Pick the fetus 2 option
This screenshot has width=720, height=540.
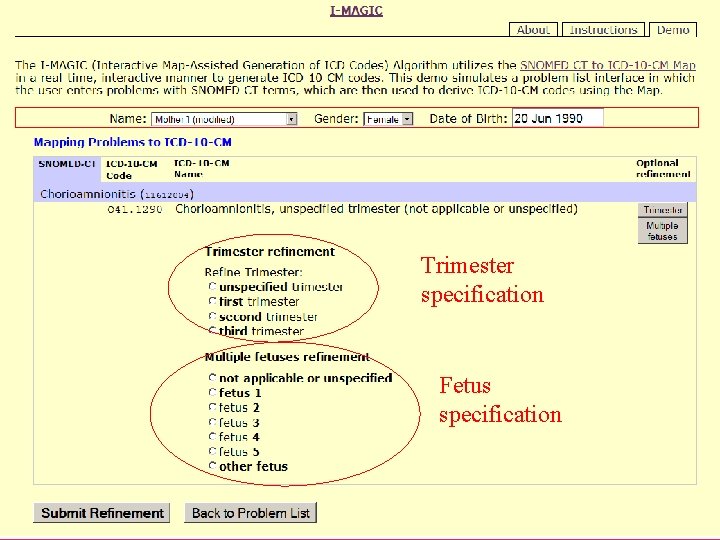[x=212, y=407]
